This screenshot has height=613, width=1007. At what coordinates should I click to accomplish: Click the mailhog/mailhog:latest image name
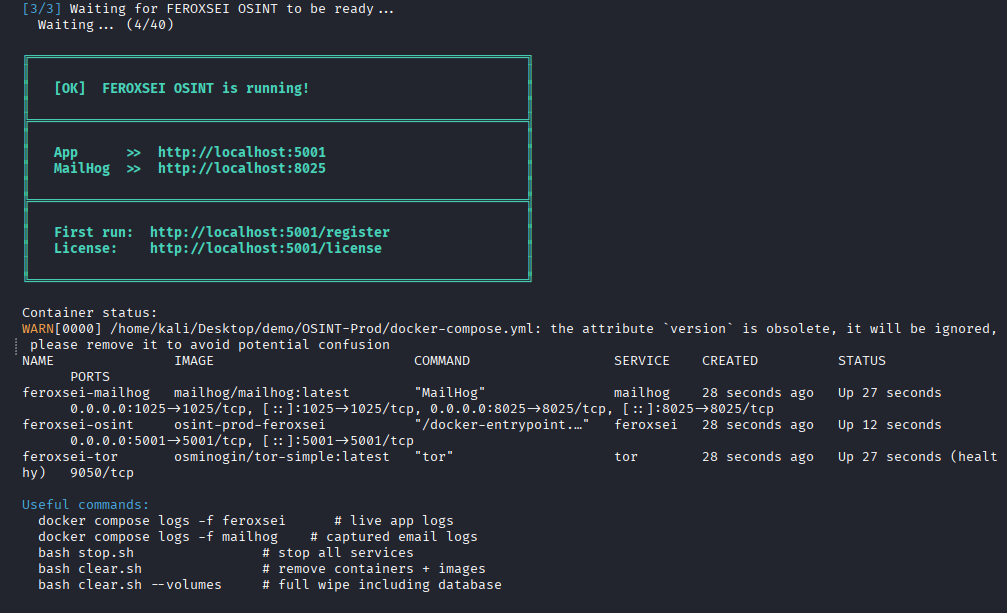tap(261, 393)
